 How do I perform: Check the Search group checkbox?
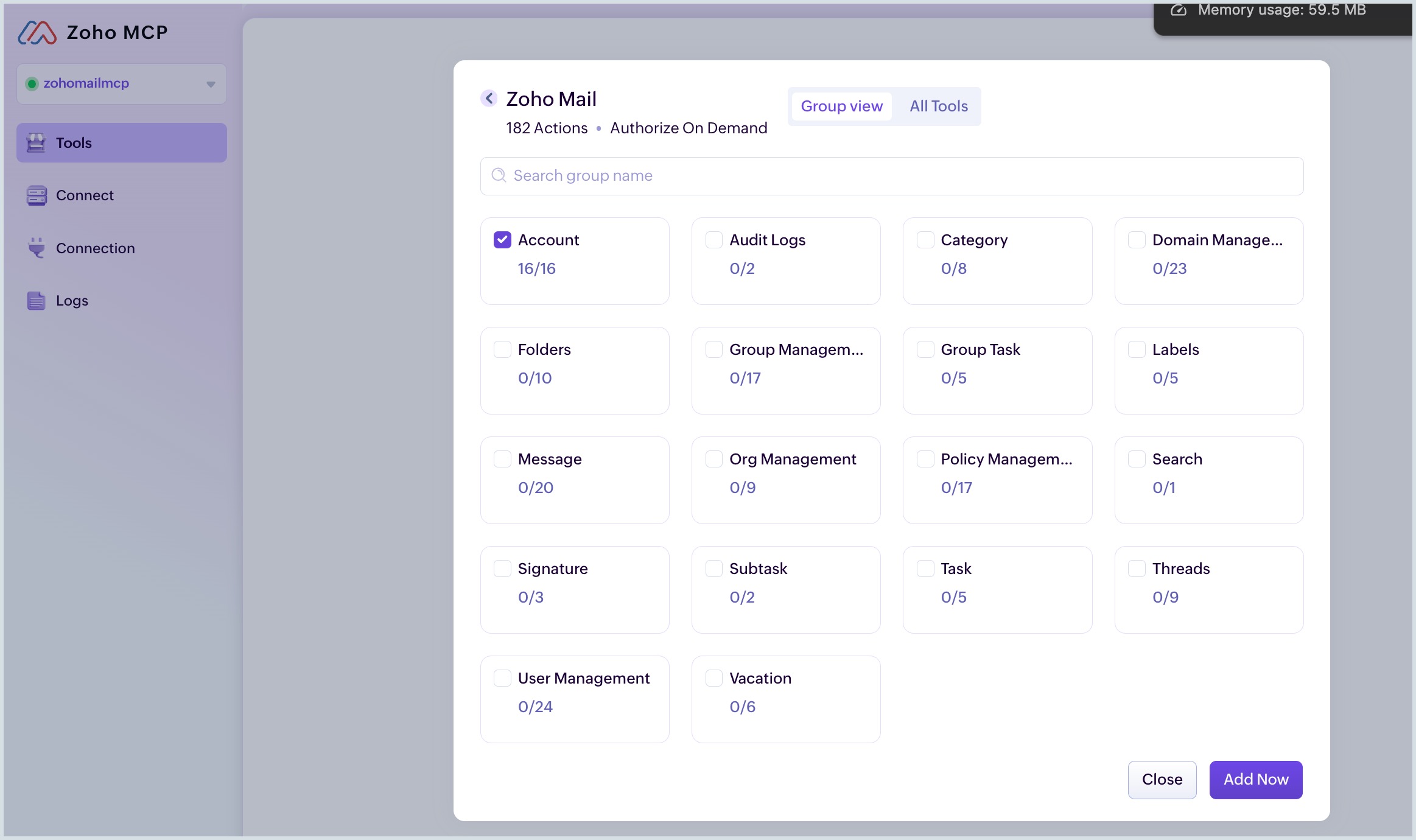click(1137, 459)
